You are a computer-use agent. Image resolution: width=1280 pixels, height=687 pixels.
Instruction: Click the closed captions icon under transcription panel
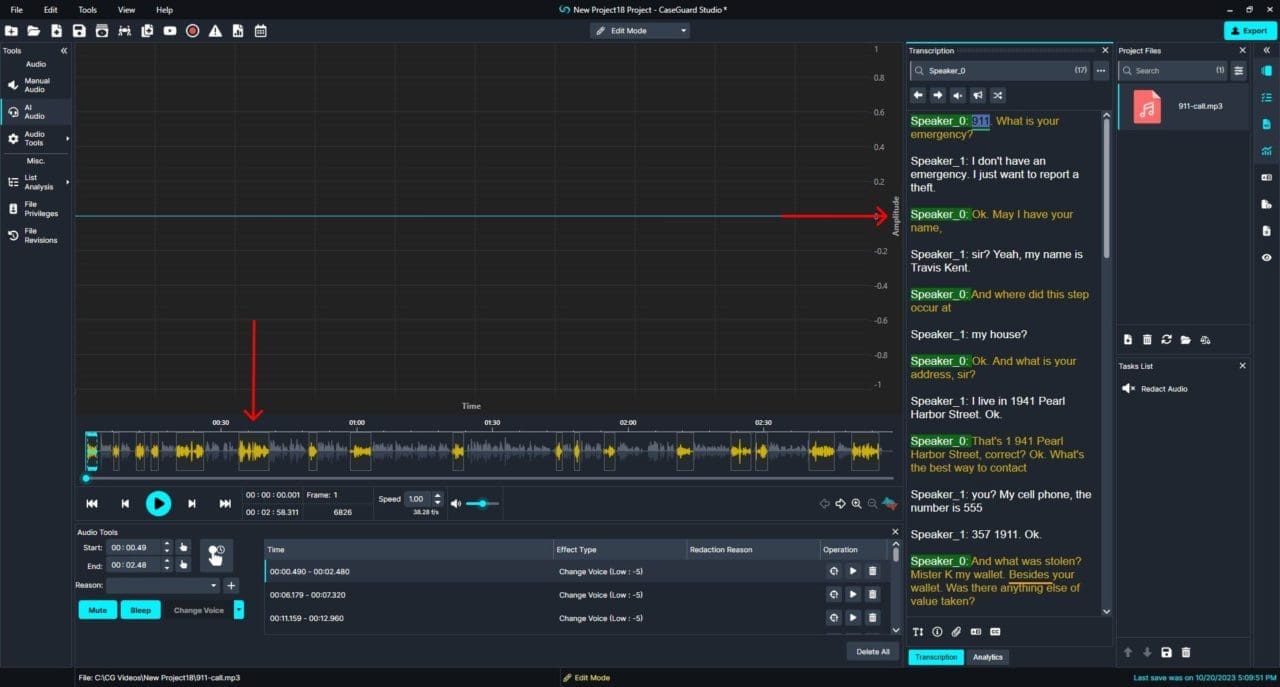(x=994, y=631)
